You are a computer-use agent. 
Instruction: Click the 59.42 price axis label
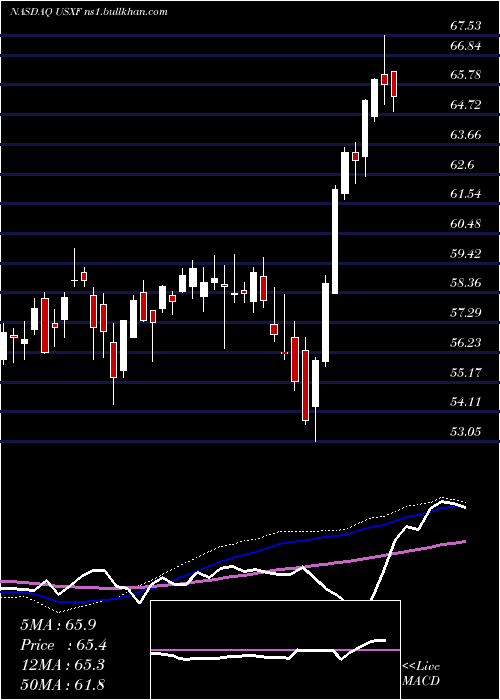tap(466, 254)
